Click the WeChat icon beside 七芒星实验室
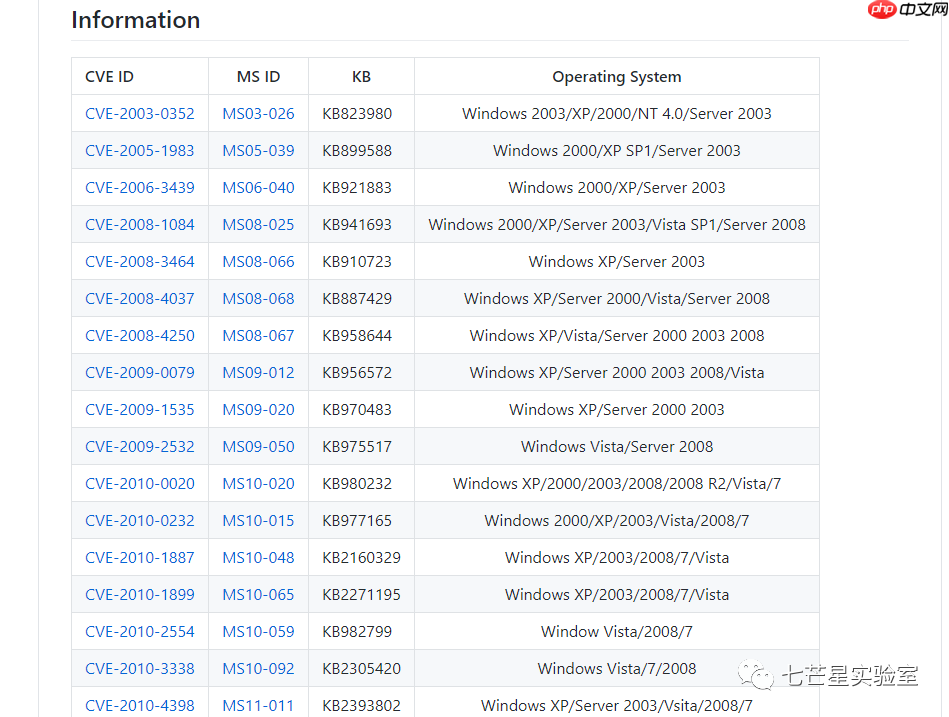The height and width of the screenshot is (717, 949). pyautogui.click(x=756, y=677)
